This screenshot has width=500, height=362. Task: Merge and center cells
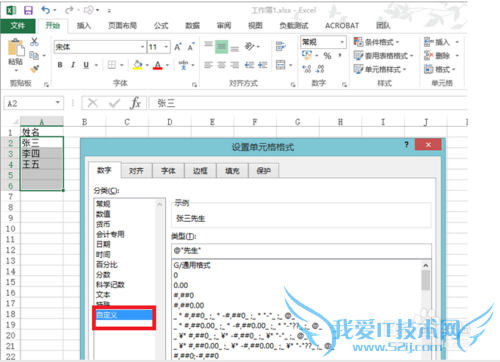click(281, 65)
